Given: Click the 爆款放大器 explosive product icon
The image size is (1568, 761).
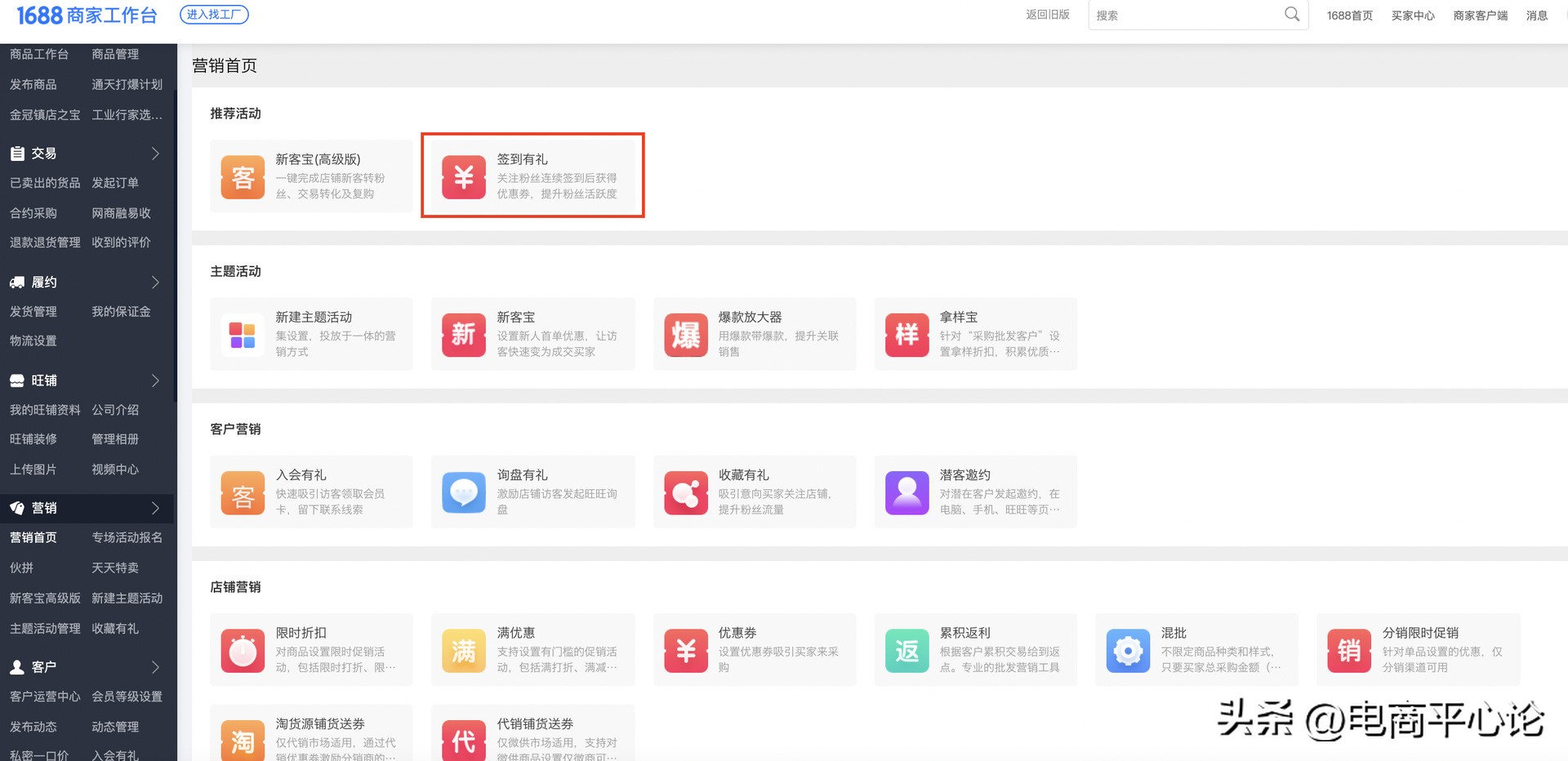Looking at the screenshot, I should click(685, 334).
